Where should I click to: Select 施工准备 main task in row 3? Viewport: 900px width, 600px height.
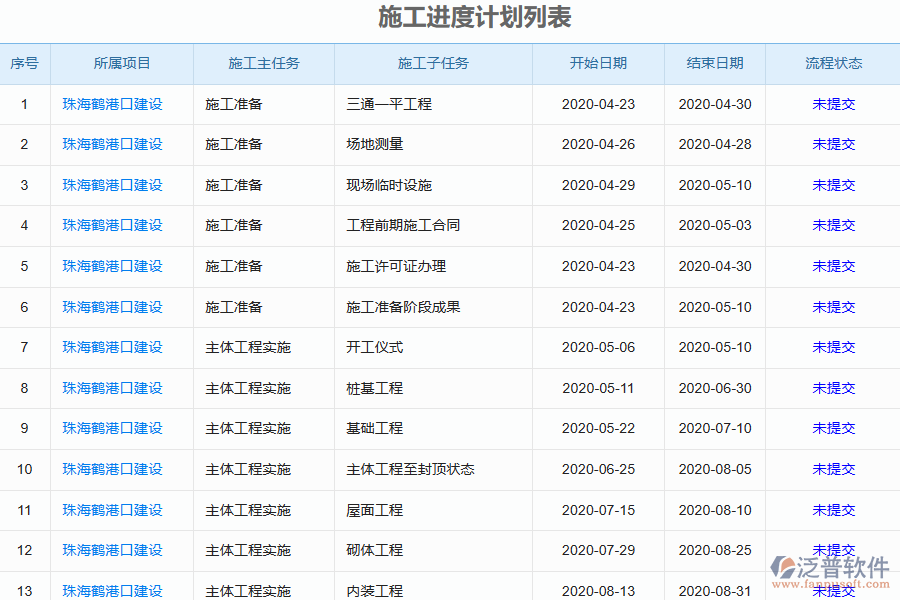(x=231, y=185)
